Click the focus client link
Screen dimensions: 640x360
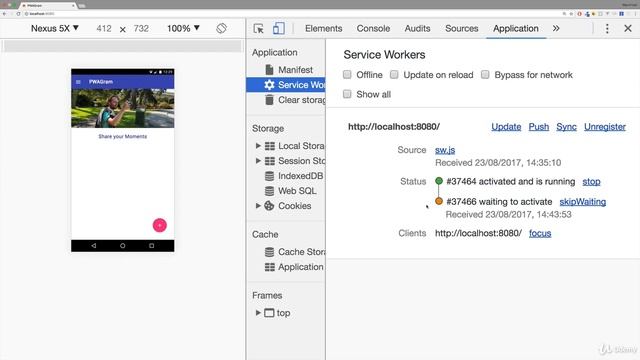point(540,233)
